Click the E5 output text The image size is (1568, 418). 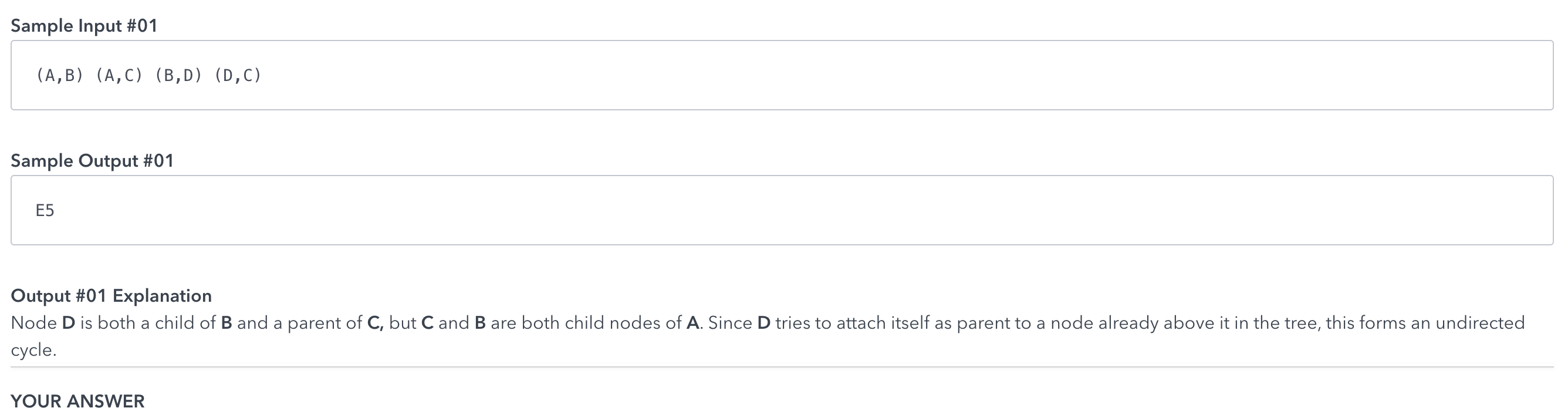click(x=45, y=211)
